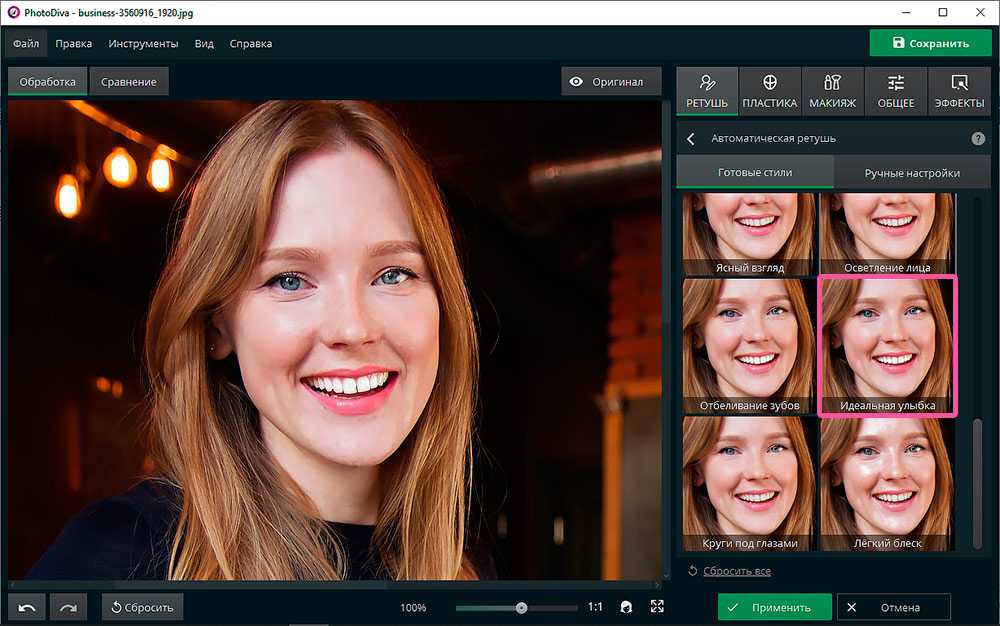
Task: Open the Эффекты effects tab
Action: pyautogui.click(x=959, y=91)
